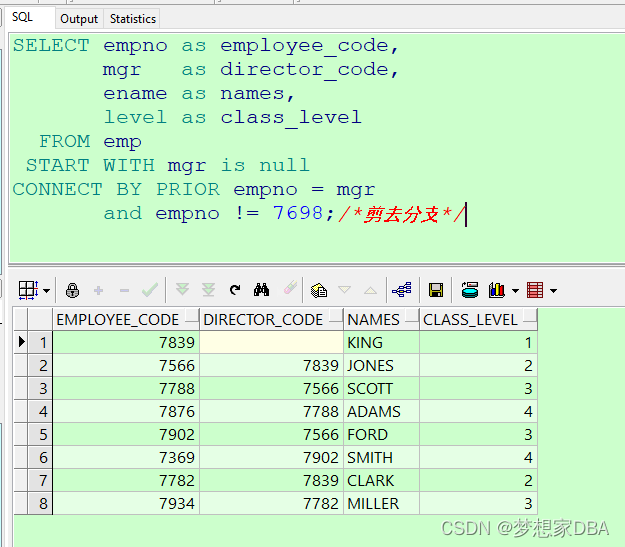Click the cell containing JONES
This screenshot has width=625, height=547.
tap(381, 366)
